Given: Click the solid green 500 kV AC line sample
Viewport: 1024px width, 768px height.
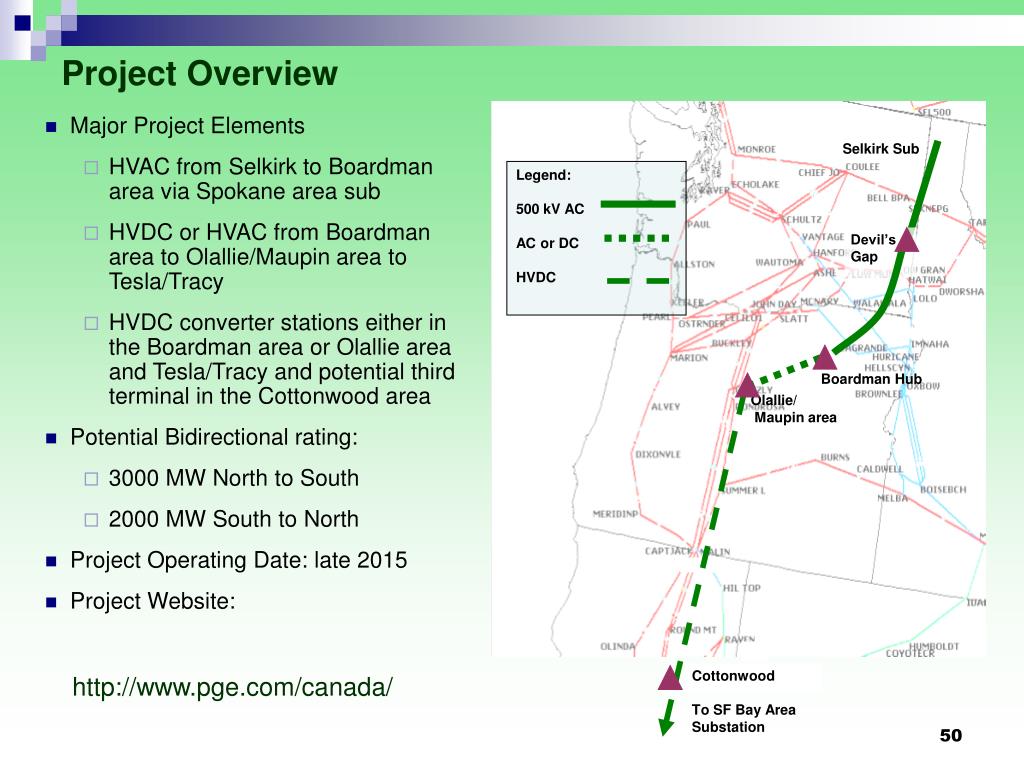Looking at the screenshot, I should pos(638,204).
